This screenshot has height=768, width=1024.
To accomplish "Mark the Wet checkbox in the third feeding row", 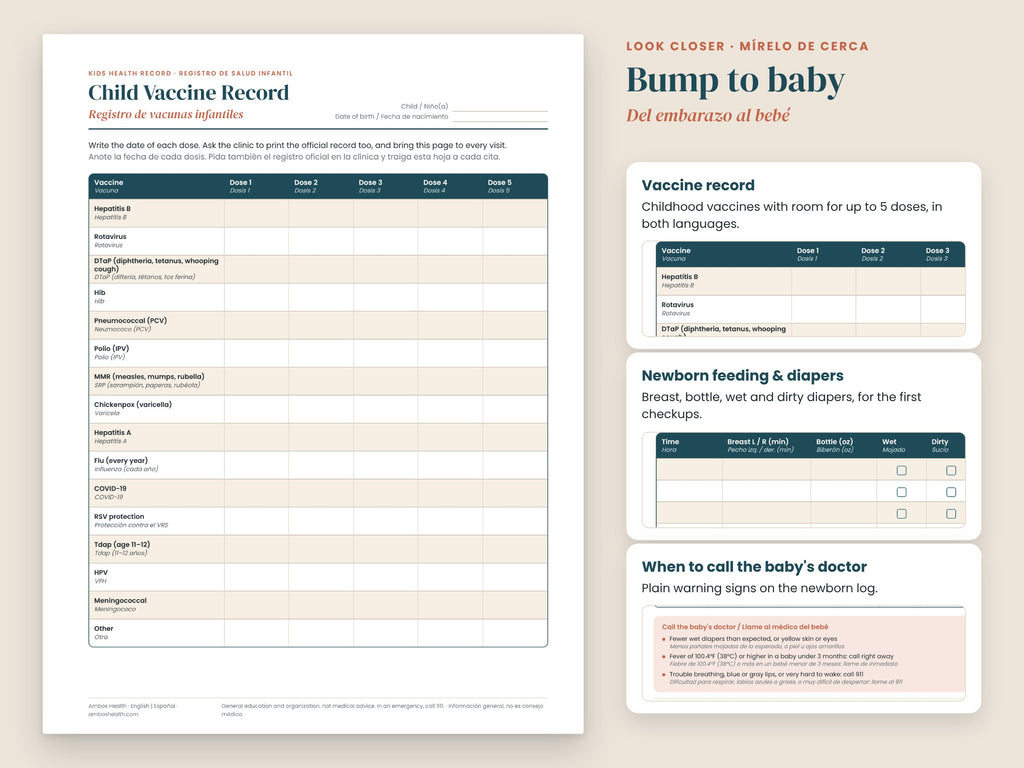I will pyautogui.click(x=901, y=514).
